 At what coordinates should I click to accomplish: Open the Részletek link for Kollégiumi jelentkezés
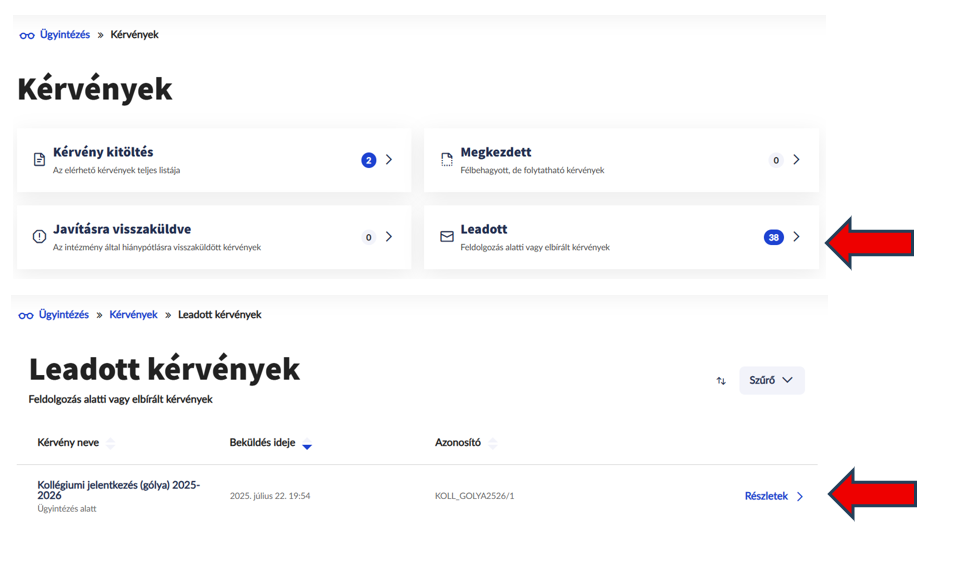[x=766, y=496]
